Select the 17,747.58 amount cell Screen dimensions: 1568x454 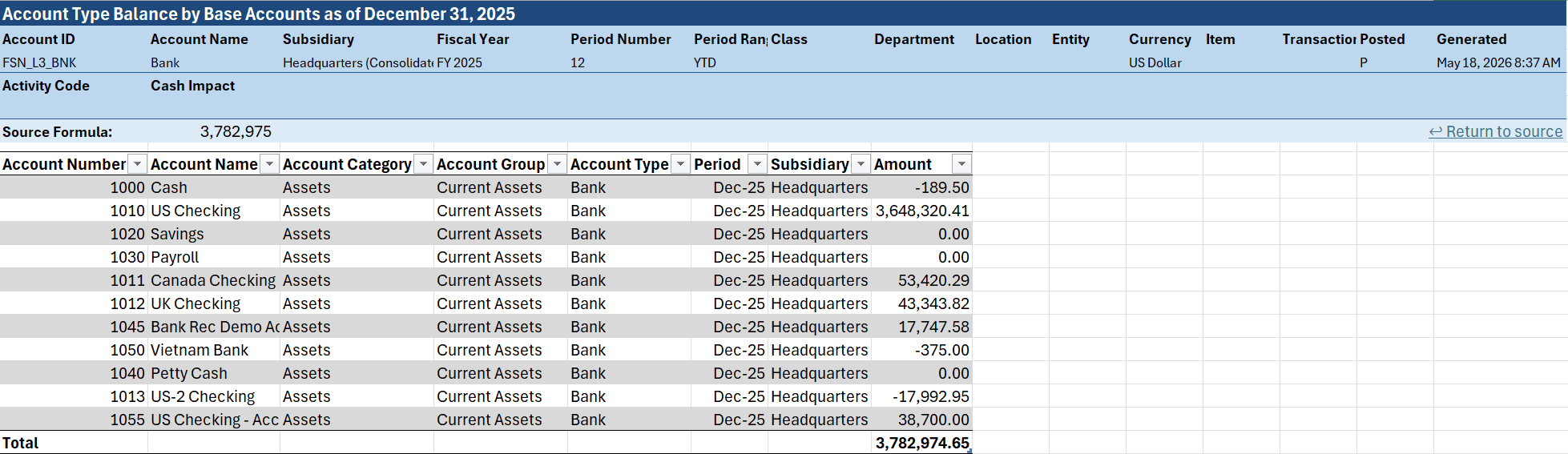pos(921,327)
